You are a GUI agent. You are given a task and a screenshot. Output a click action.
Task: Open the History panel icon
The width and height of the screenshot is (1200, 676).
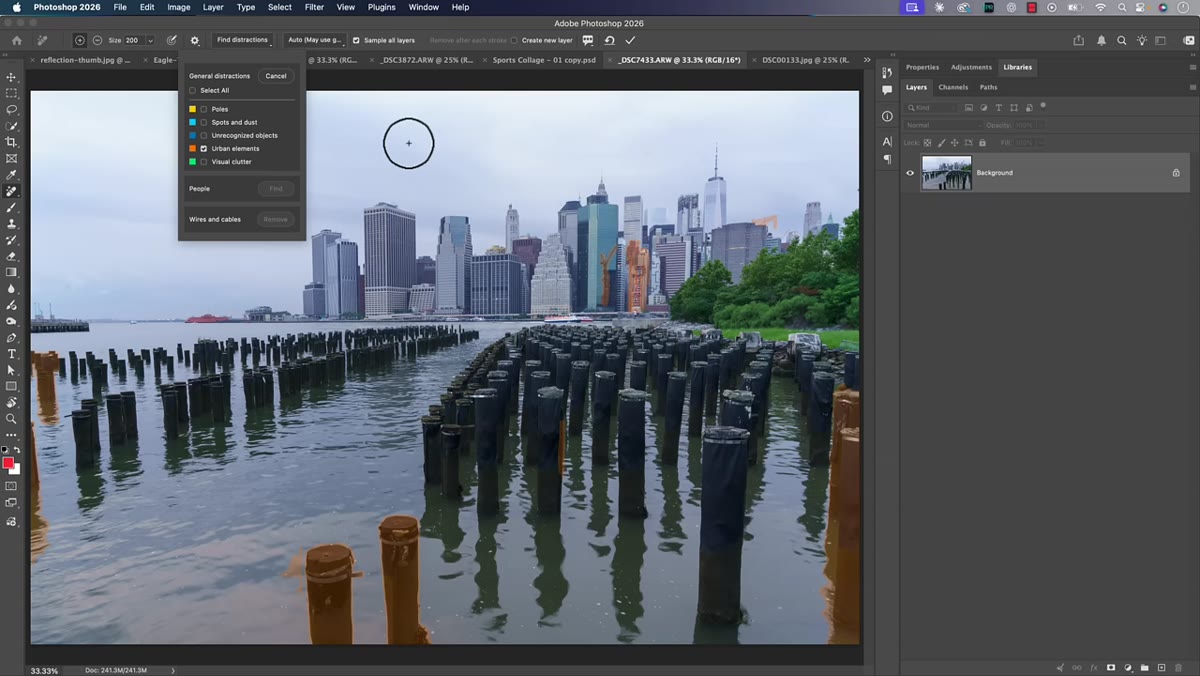click(x=887, y=73)
